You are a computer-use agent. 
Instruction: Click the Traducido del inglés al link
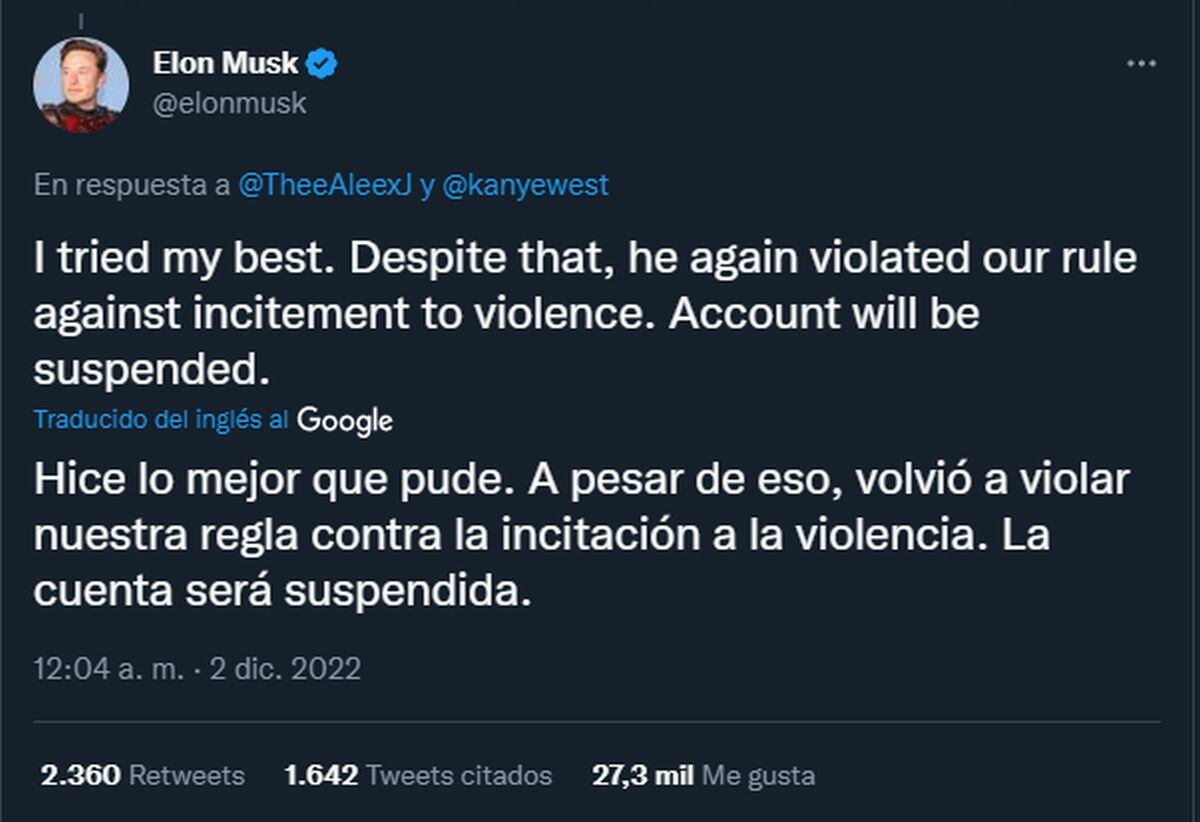163,421
